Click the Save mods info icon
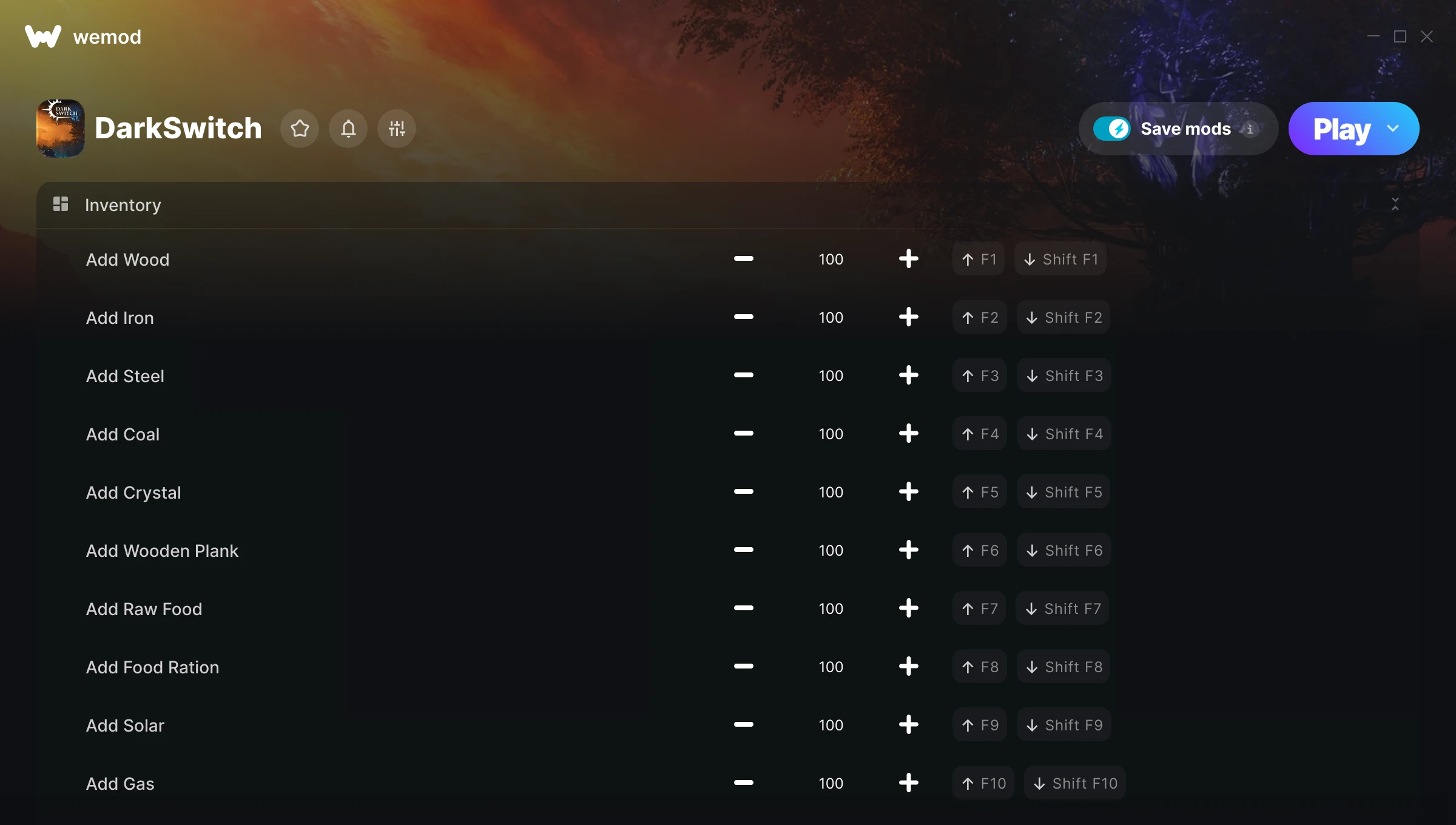Screen dimensions: 1456x825 click(x=1250, y=129)
